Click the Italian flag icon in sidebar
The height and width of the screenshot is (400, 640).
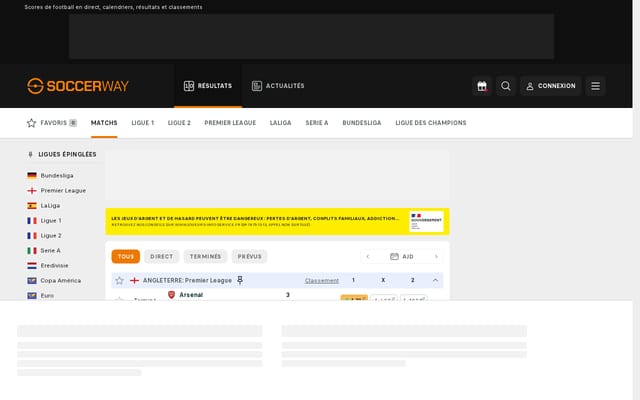coord(32,251)
